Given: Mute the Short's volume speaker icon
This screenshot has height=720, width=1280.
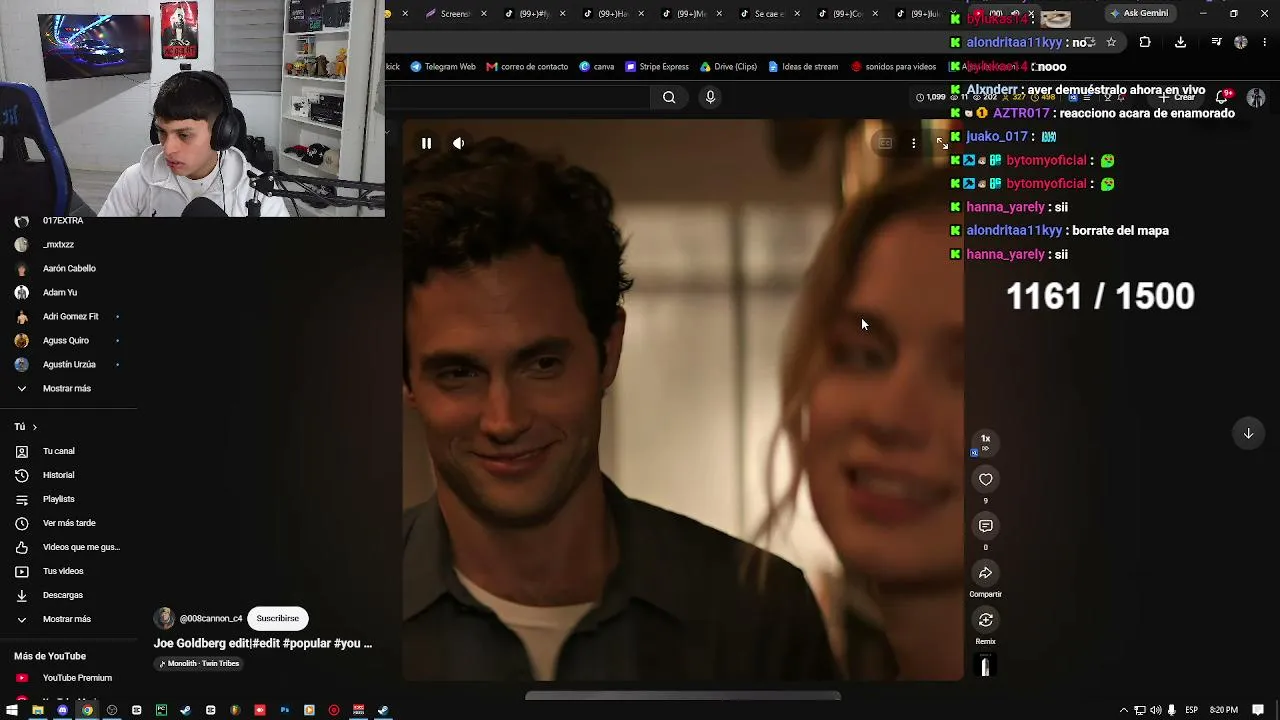Looking at the screenshot, I should click(458, 143).
